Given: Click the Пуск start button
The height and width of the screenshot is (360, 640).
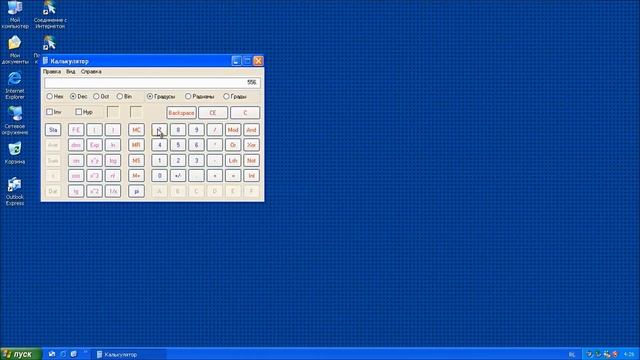Looking at the screenshot, I should [20, 354].
